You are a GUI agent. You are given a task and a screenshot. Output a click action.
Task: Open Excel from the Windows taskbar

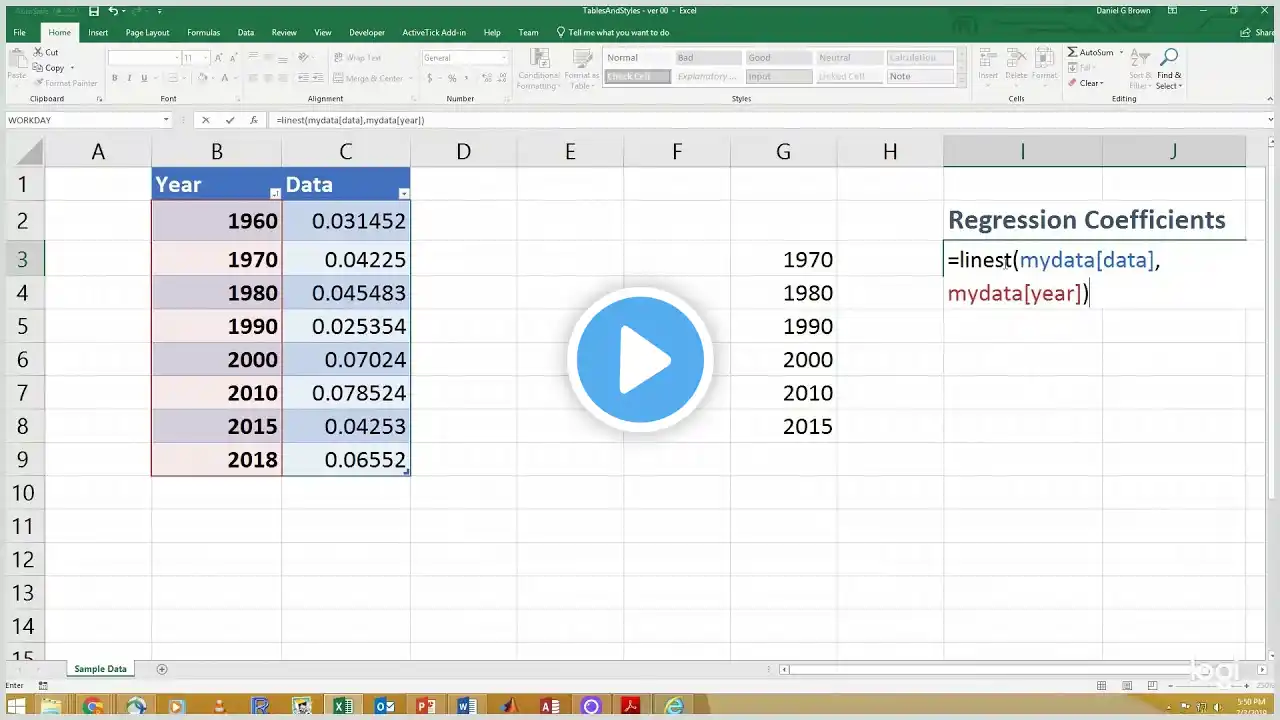coord(343,706)
